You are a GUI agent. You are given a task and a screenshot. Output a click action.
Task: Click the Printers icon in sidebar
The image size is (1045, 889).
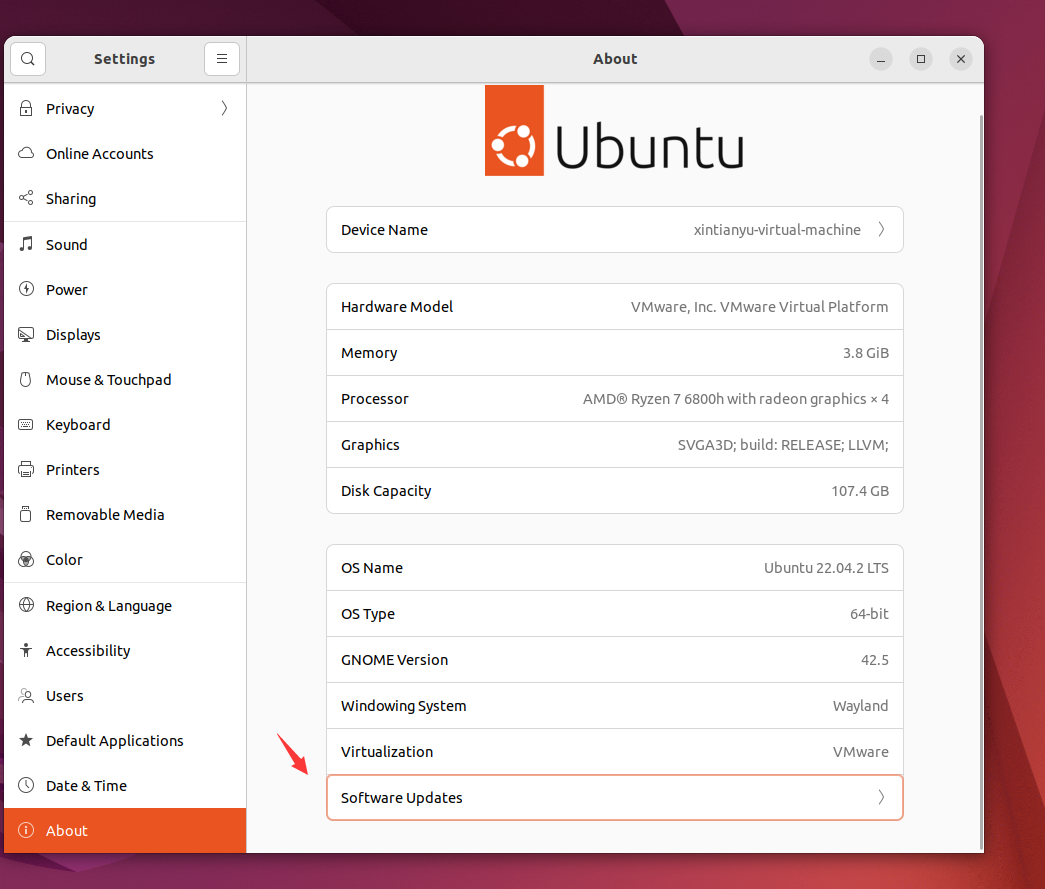[x=26, y=469]
